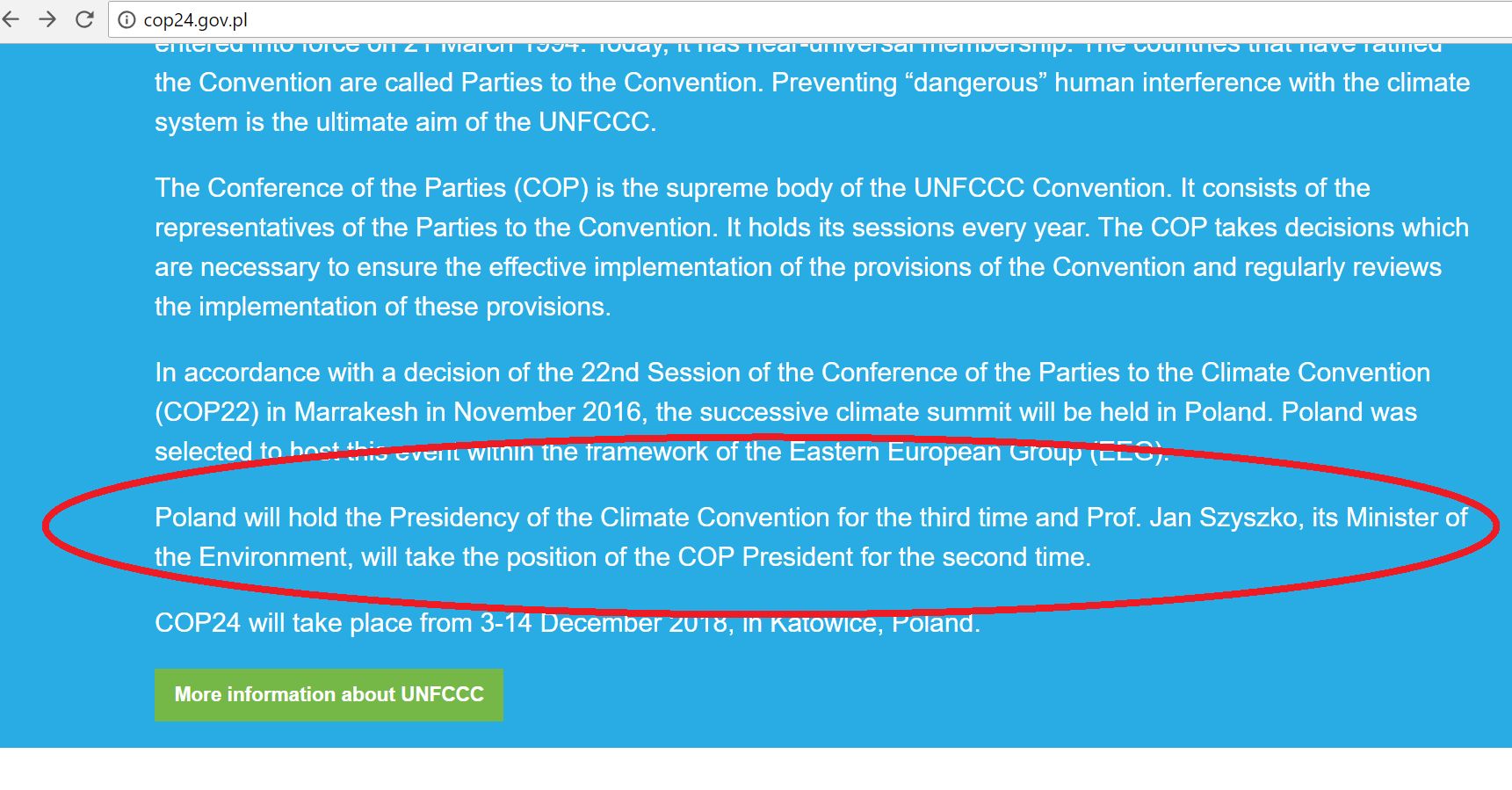Click the word 'Marrakesh' in the COP22 paragraph
1512x790 pixels.
tap(356, 412)
